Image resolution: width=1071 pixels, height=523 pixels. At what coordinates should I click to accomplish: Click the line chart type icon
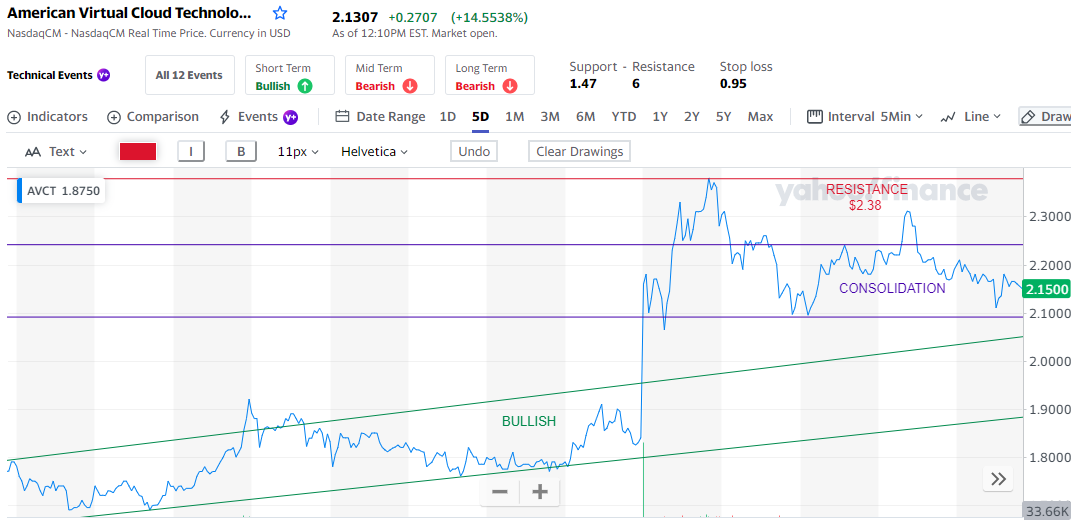[x=948, y=117]
